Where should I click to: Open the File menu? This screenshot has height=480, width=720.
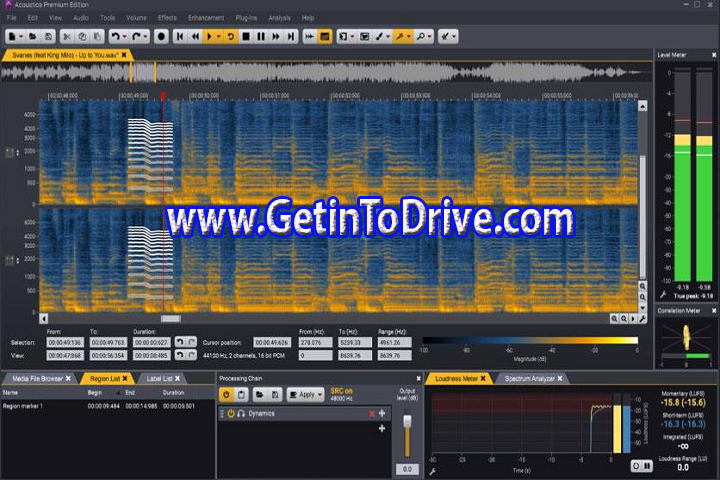coord(11,18)
